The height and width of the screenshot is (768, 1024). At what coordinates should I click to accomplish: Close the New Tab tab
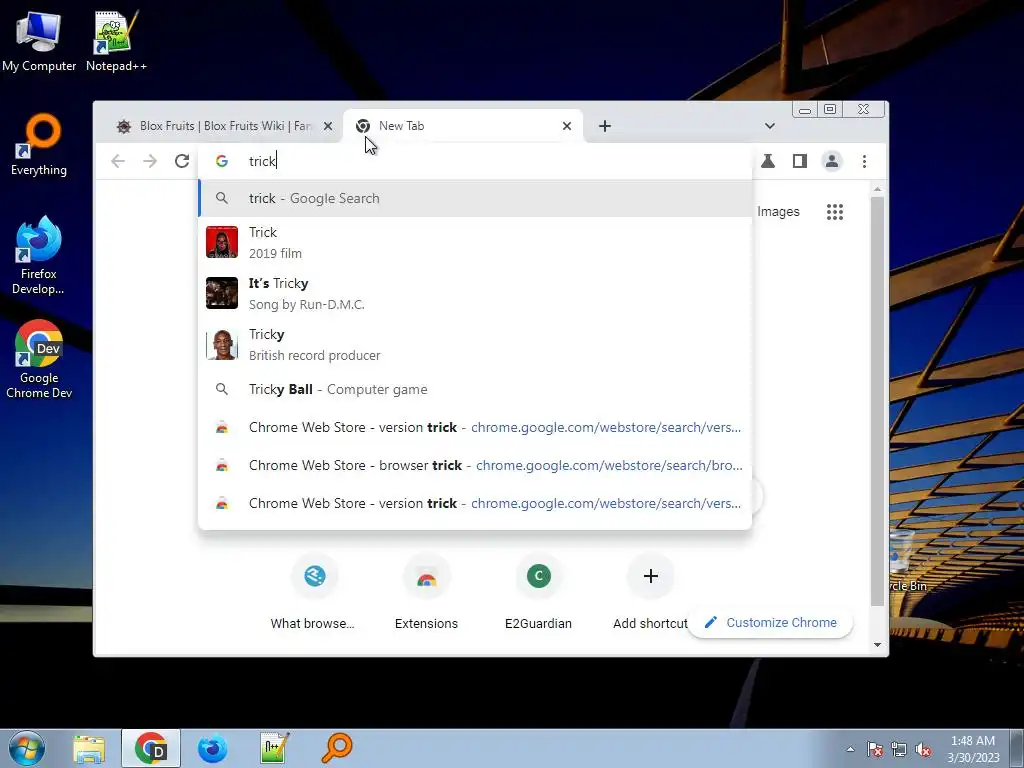[x=567, y=126]
